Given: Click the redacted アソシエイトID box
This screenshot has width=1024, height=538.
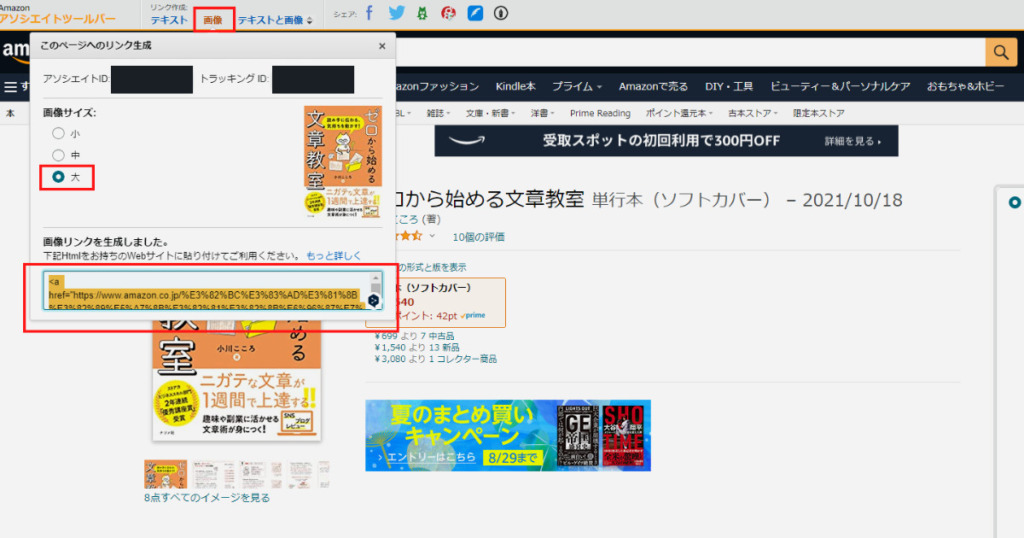Looking at the screenshot, I should coord(152,79).
